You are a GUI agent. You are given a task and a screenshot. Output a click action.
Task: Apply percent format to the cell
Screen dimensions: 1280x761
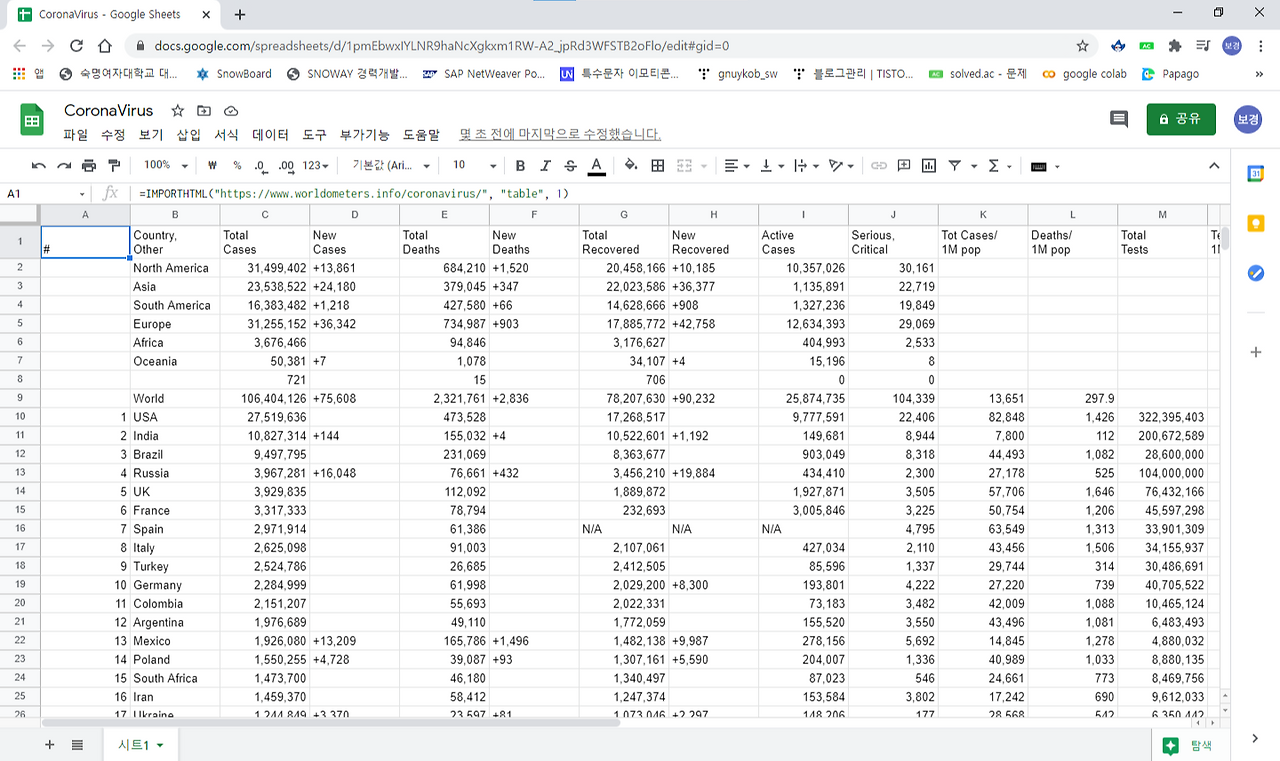click(x=237, y=166)
